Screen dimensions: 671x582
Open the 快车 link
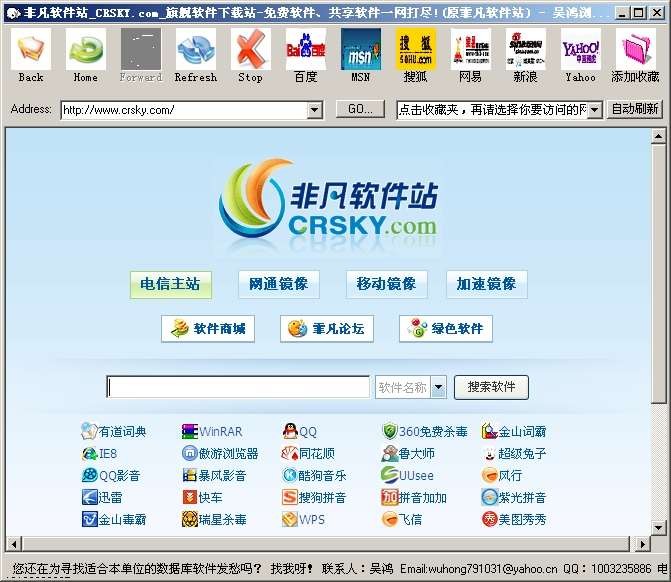click(202, 497)
